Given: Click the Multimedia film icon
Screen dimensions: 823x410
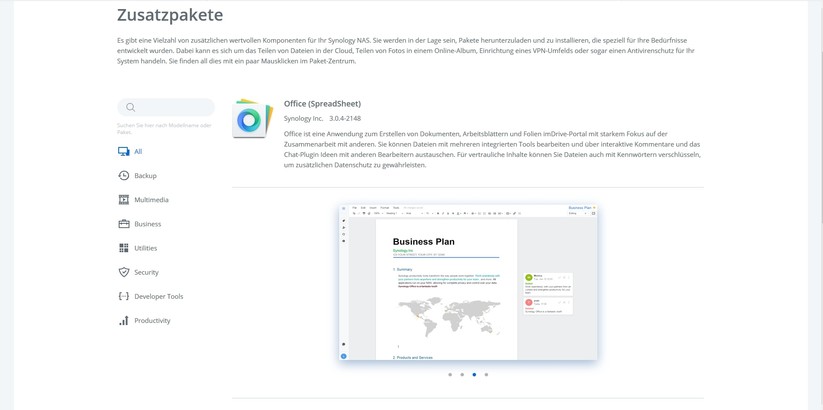Looking at the screenshot, I should tap(123, 200).
